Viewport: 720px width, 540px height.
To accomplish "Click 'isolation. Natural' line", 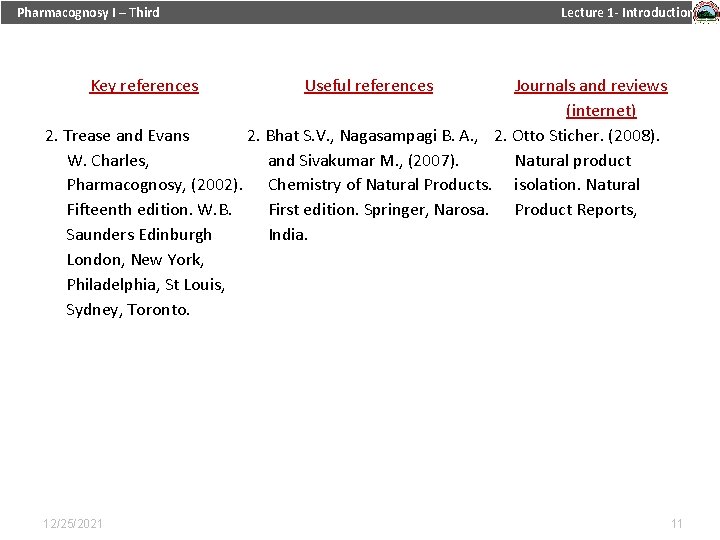I will 577,185.
